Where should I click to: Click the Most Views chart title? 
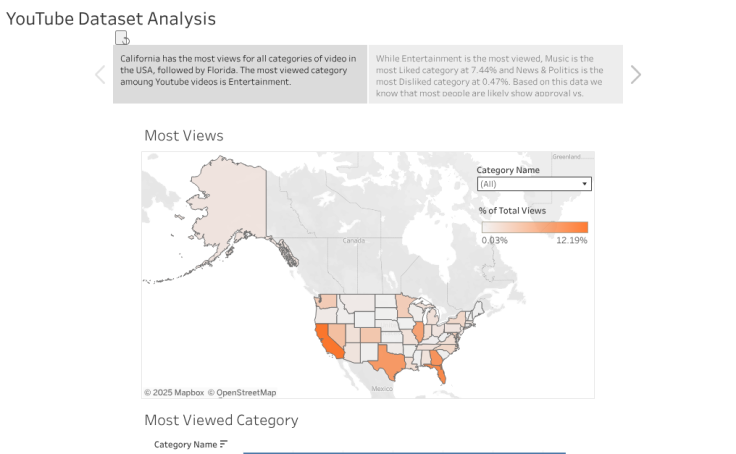(184, 136)
